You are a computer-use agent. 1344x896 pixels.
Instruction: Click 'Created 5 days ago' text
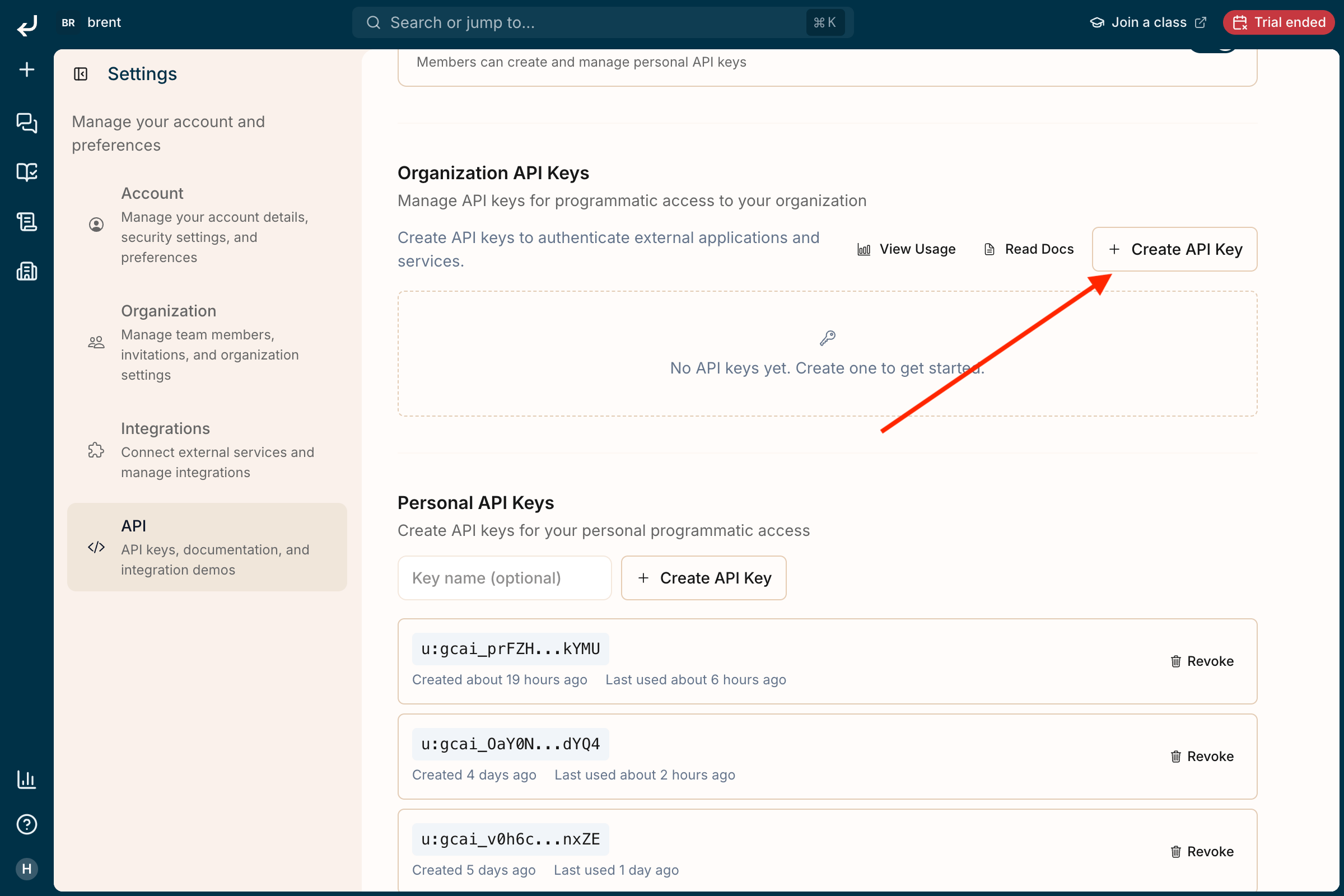click(474, 871)
